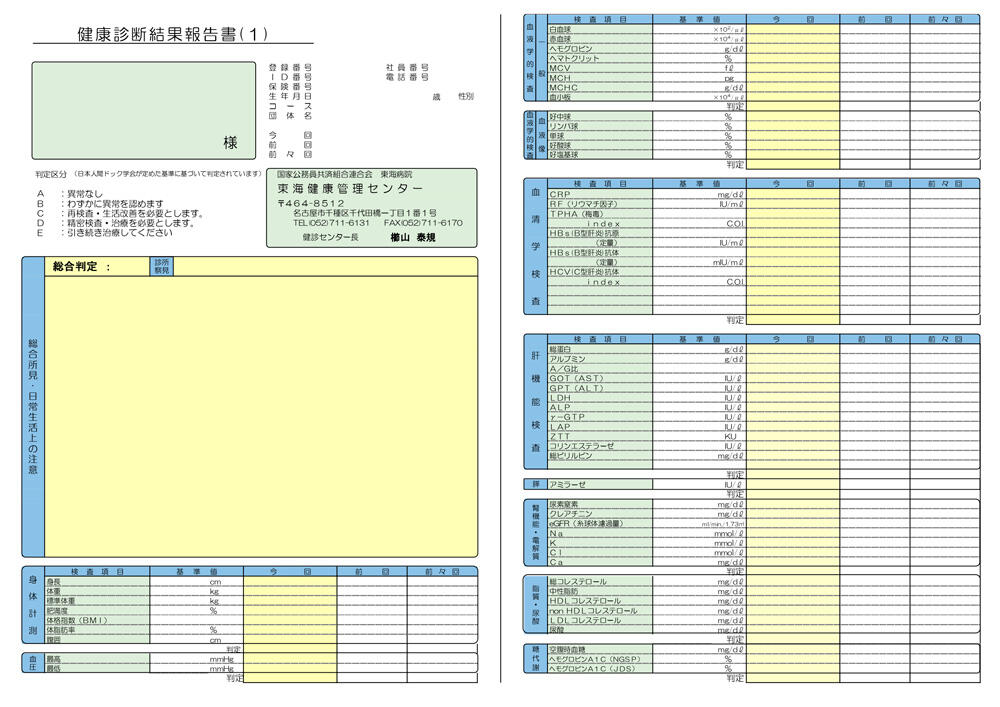
Task: Click the 好中球 row label
Action: 560,117
